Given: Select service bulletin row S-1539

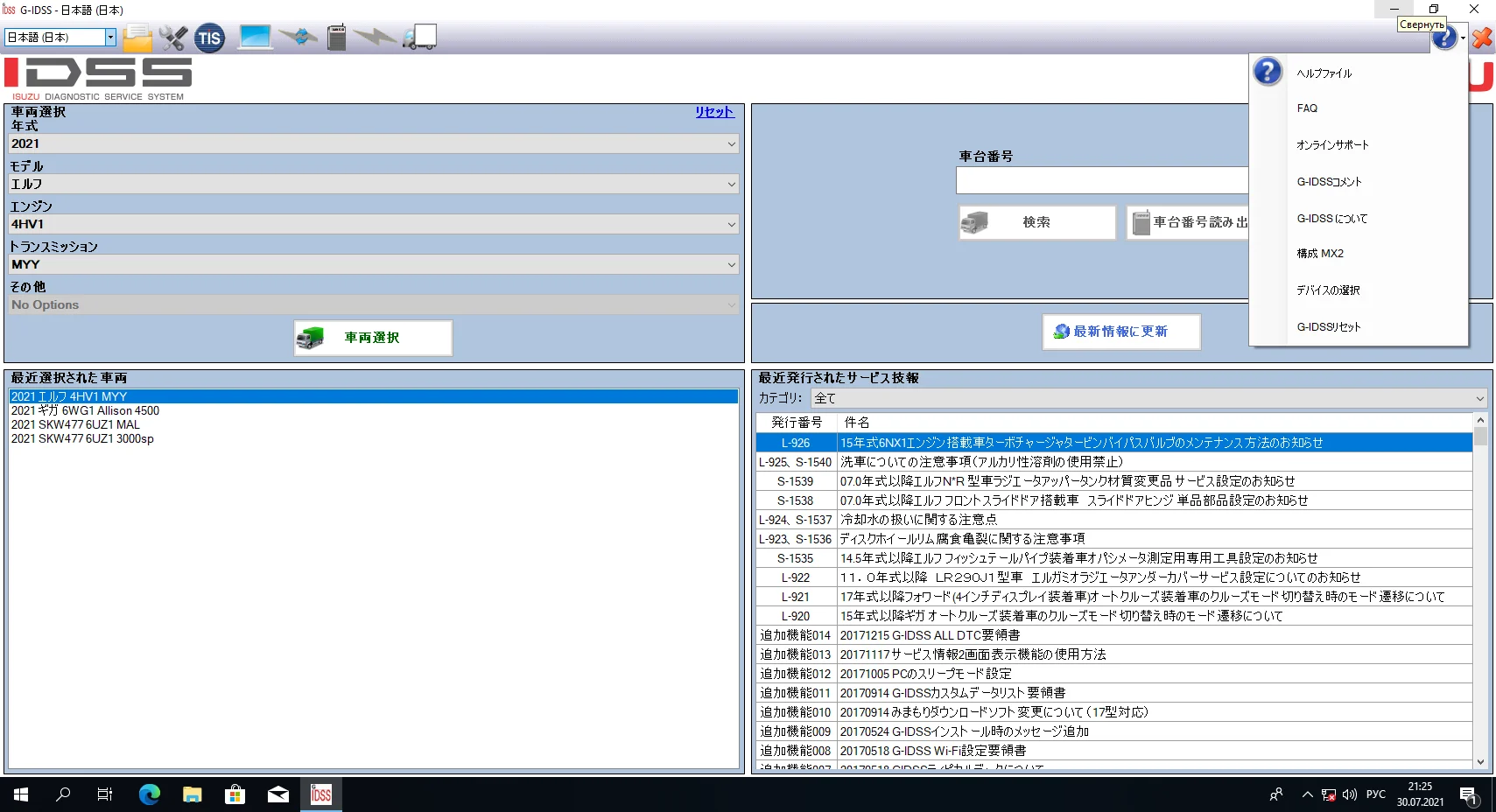Looking at the screenshot, I should (1114, 481).
